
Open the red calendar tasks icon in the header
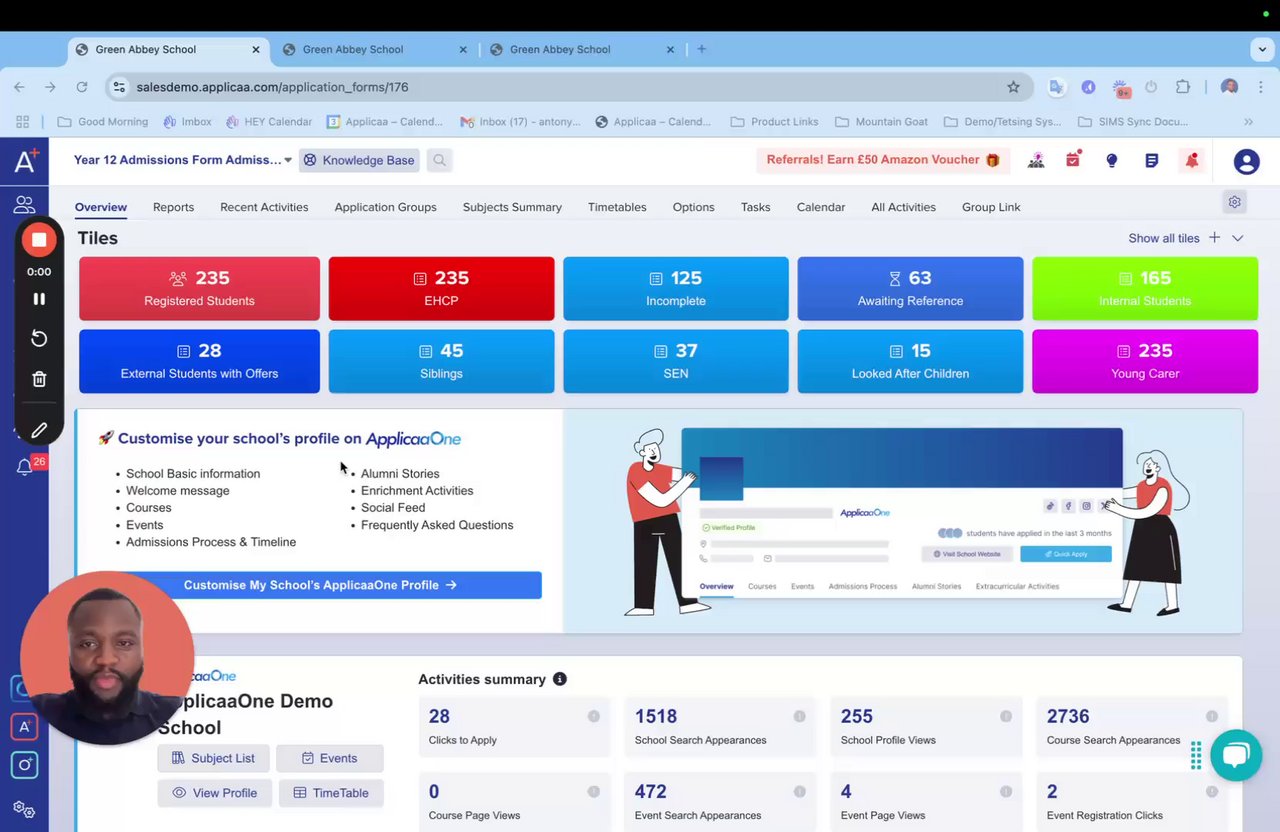pyautogui.click(x=1073, y=160)
